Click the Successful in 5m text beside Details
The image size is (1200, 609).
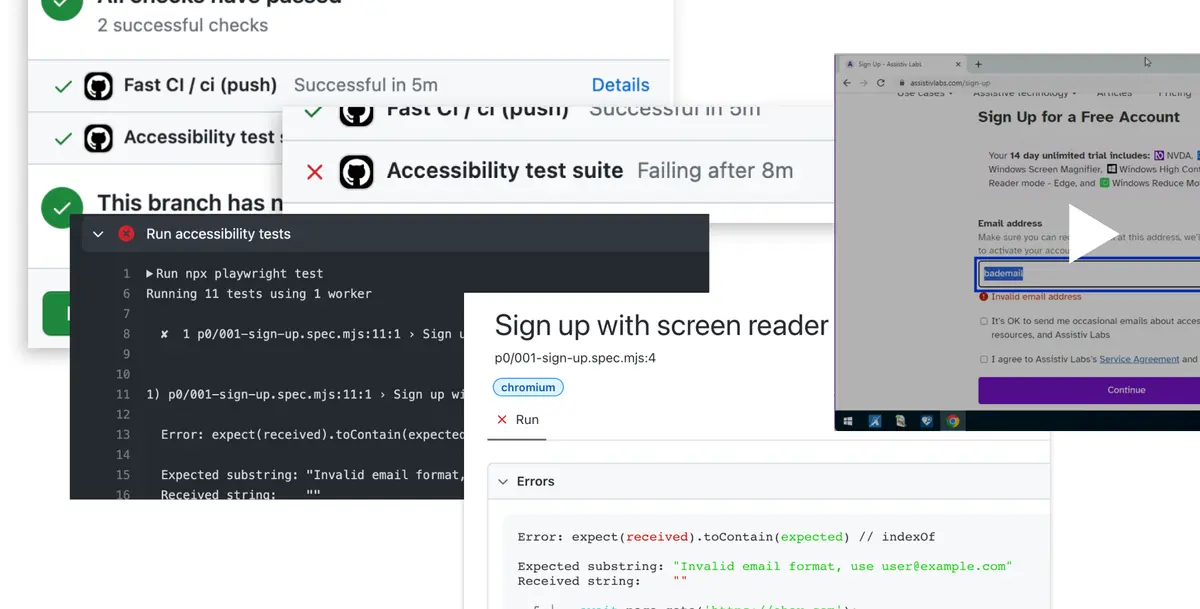point(366,85)
